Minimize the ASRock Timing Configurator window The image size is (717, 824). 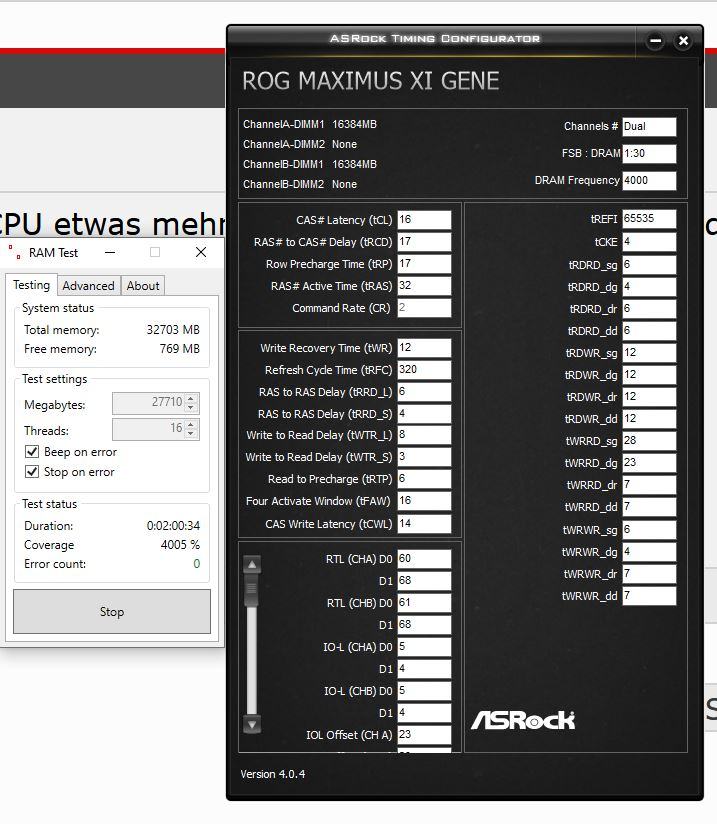655,40
